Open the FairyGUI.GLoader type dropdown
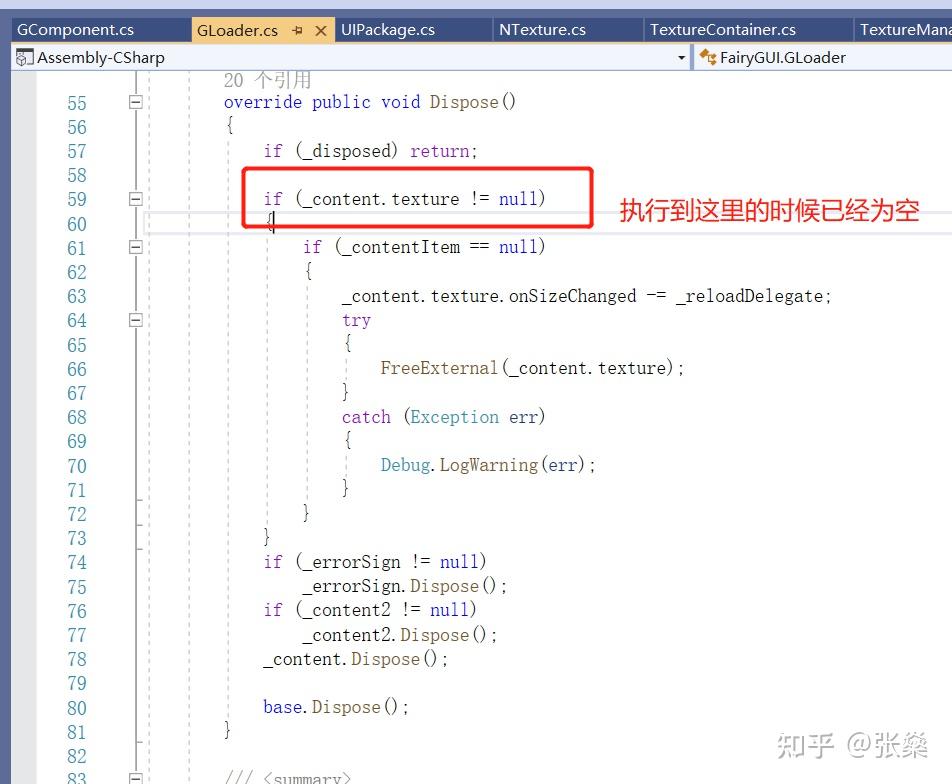Viewport: 952px width, 784px height. pyautogui.click(x=822, y=58)
